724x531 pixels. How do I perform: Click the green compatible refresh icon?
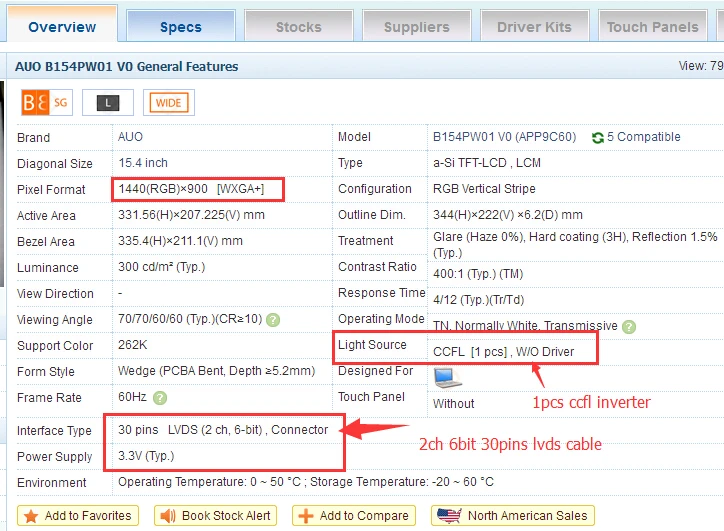[598, 138]
